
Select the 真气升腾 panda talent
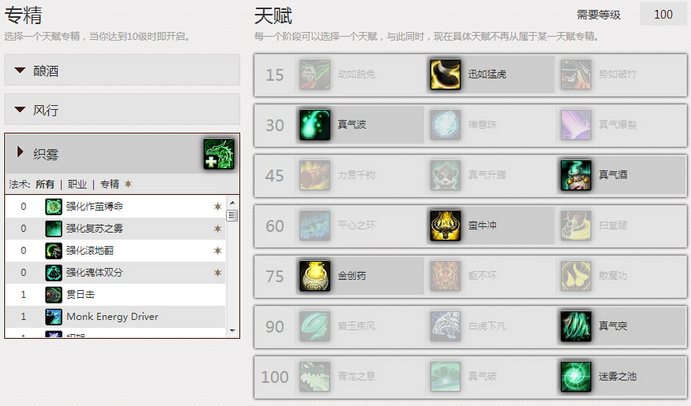tap(490, 175)
